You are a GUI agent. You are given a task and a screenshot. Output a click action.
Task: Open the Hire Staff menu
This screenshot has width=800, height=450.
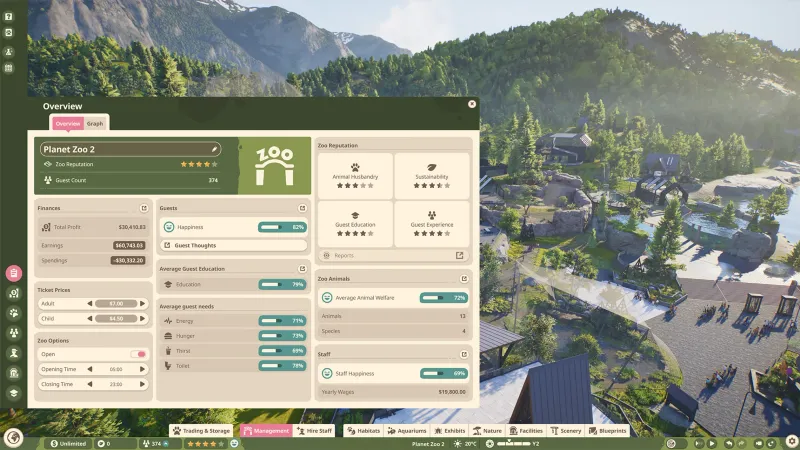tap(314, 431)
